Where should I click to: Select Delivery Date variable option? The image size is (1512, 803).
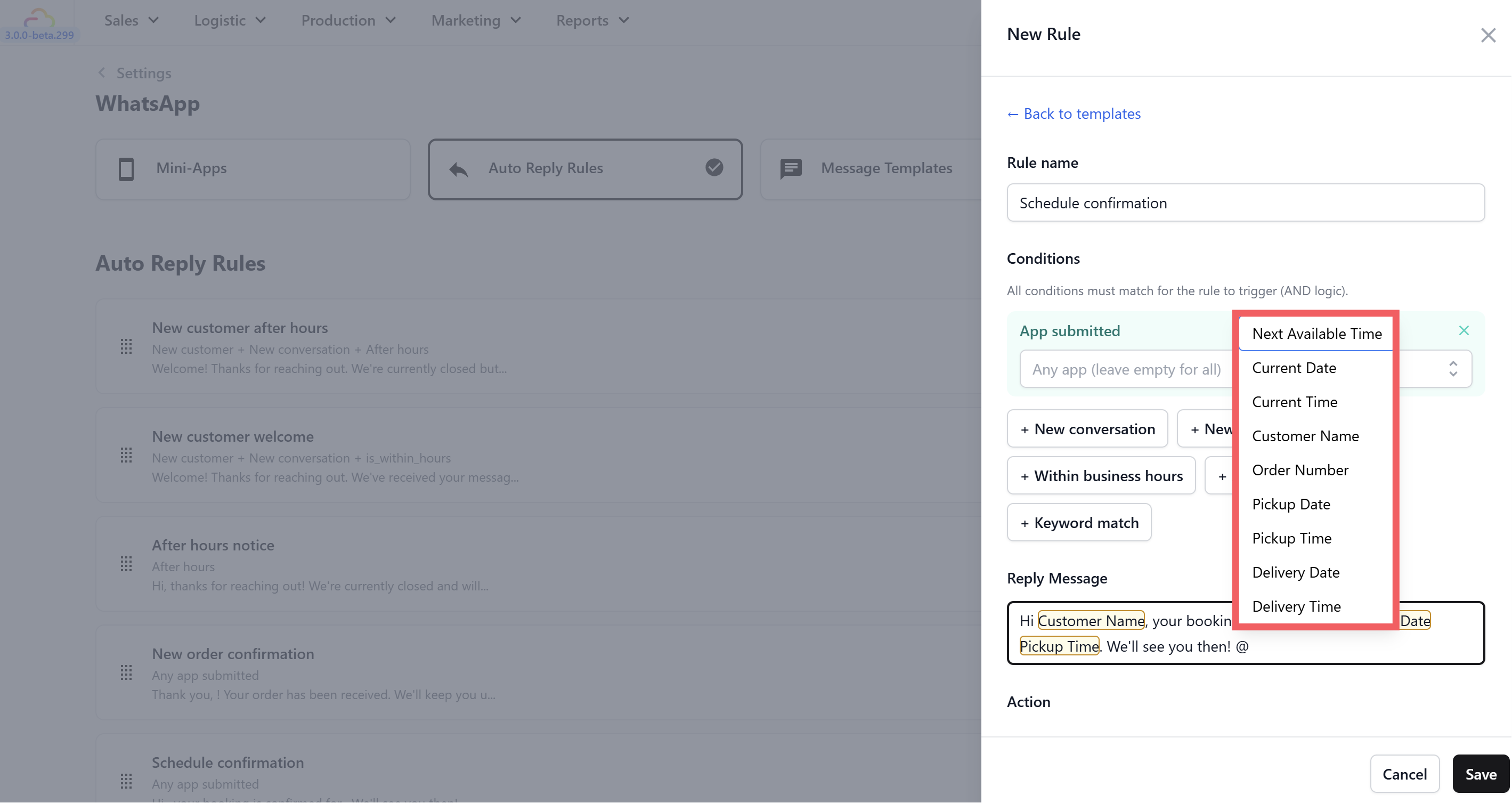pyautogui.click(x=1295, y=572)
